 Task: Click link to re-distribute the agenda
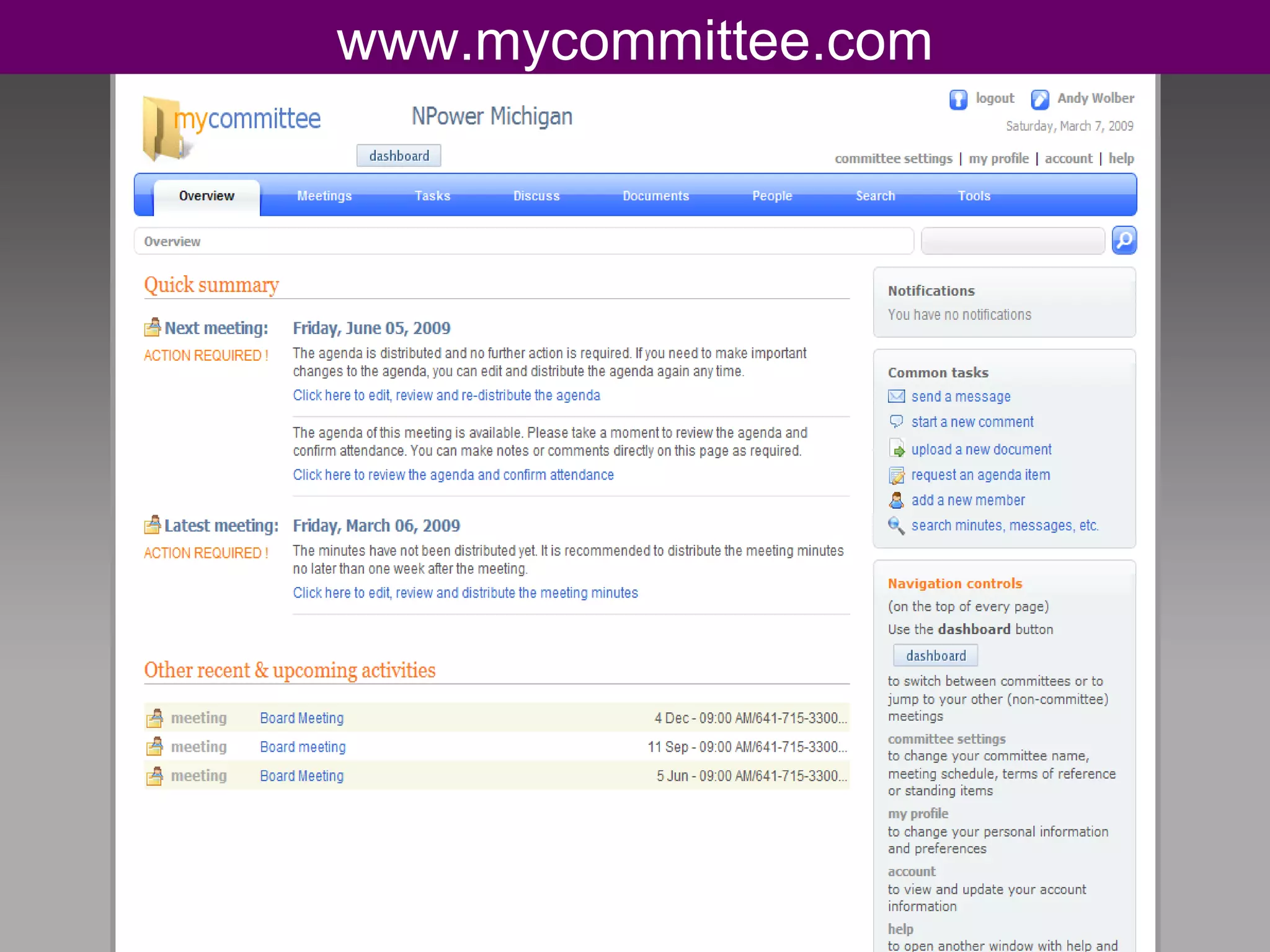pyautogui.click(x=446, y=395)
